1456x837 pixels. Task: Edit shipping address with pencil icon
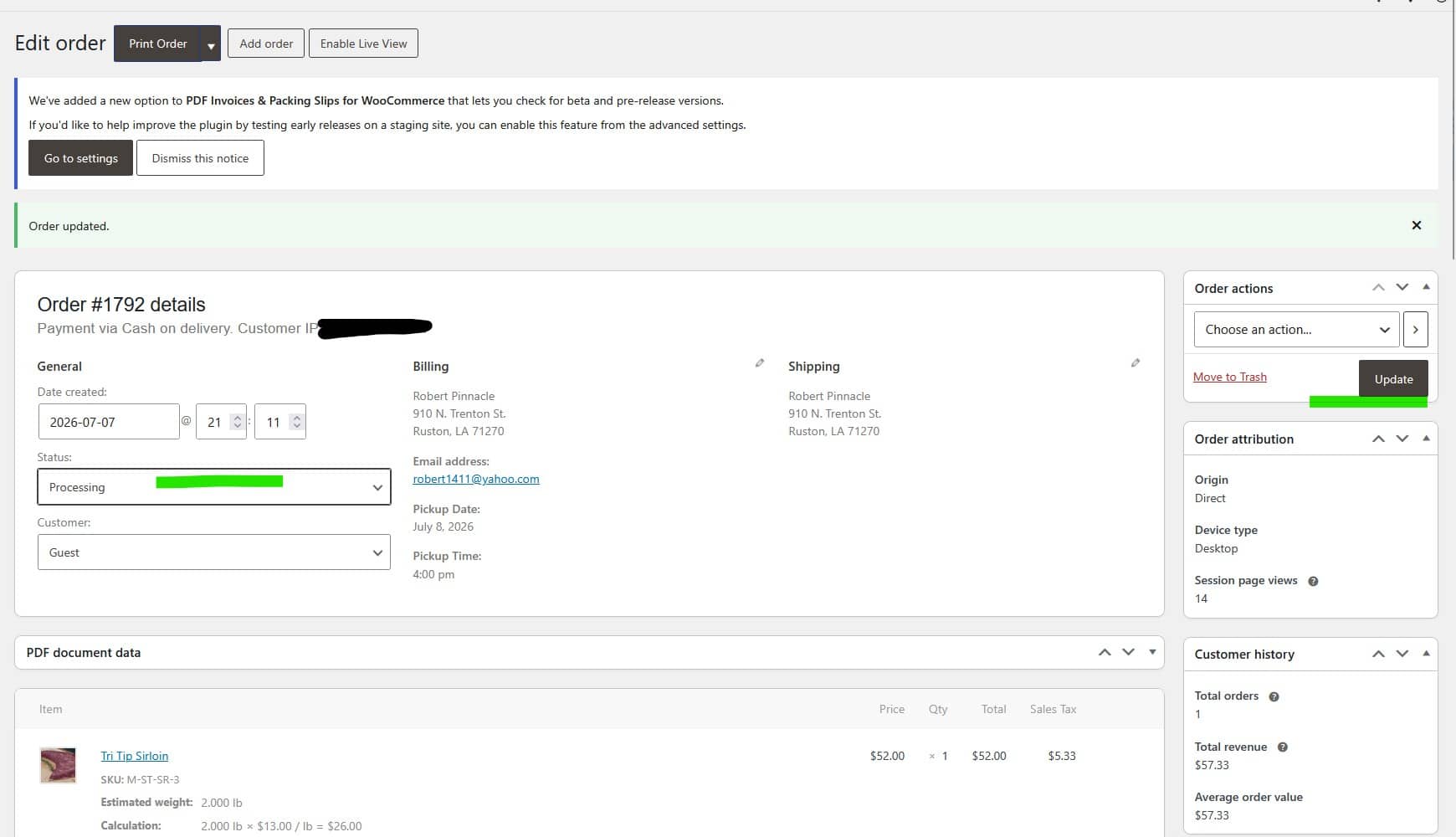[1136, 363]
